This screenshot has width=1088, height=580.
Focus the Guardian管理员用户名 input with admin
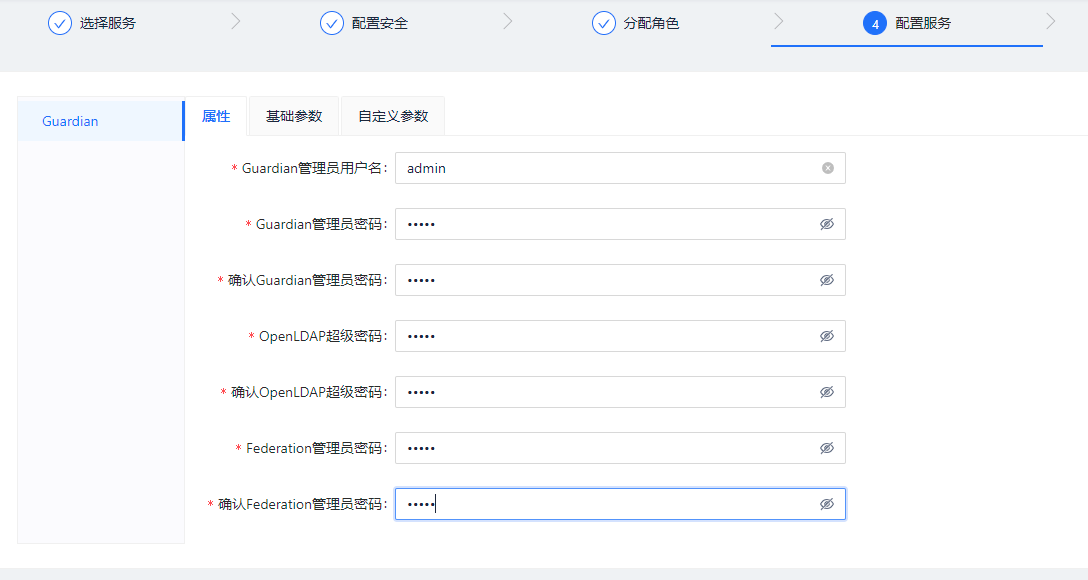[x=620, y=168]
